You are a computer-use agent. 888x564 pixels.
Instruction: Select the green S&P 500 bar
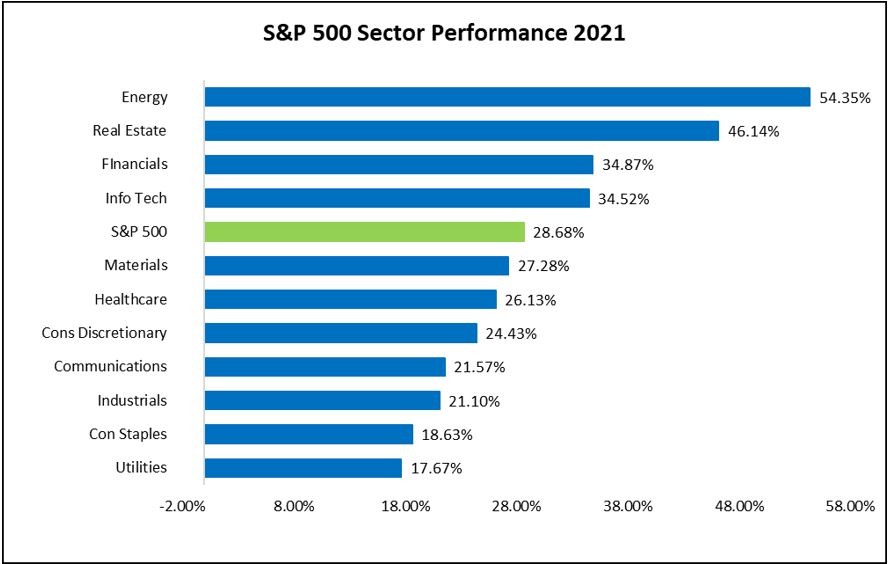click(364, 232)
